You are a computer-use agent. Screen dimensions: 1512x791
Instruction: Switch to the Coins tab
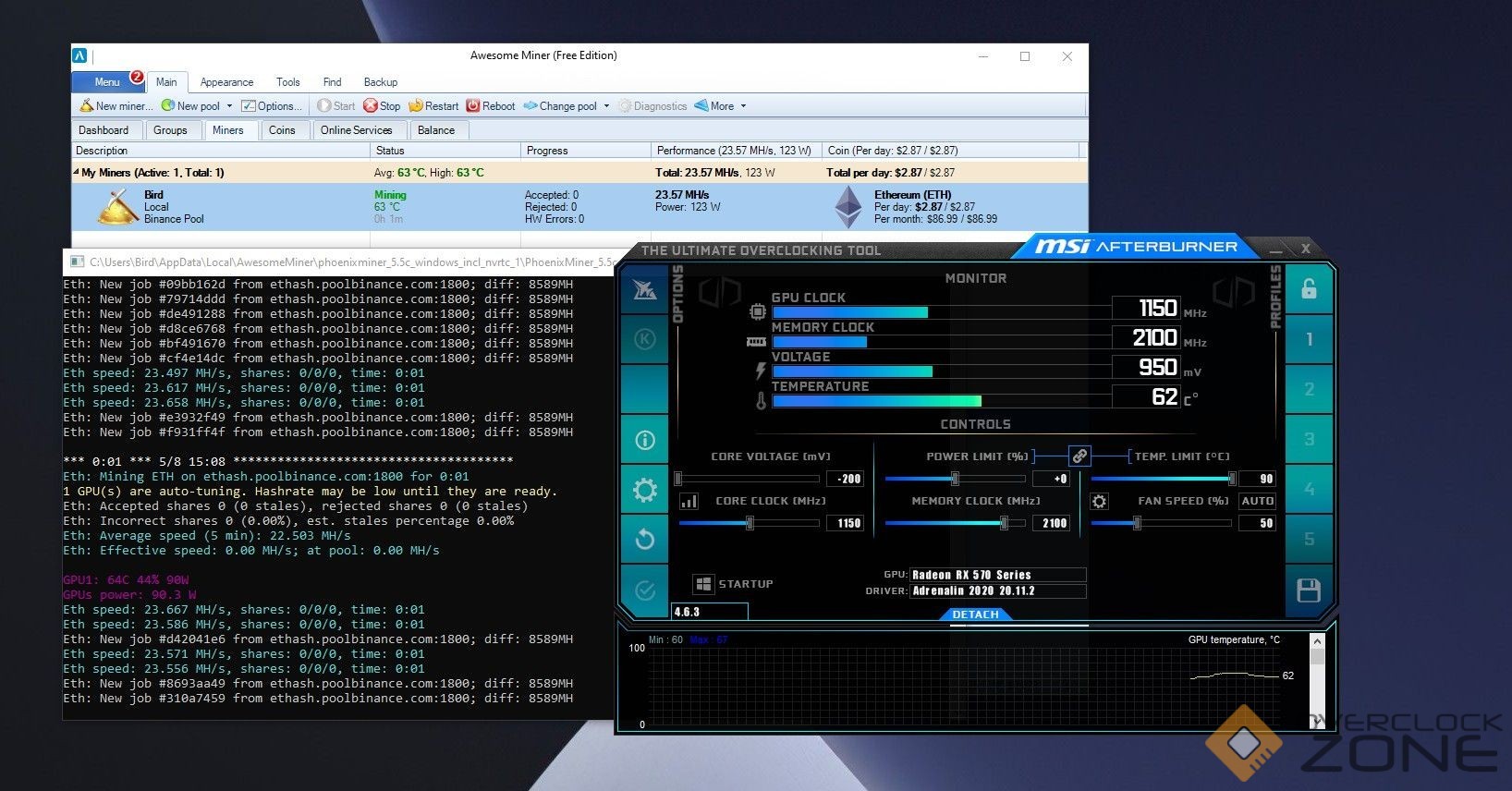[282, 130]
